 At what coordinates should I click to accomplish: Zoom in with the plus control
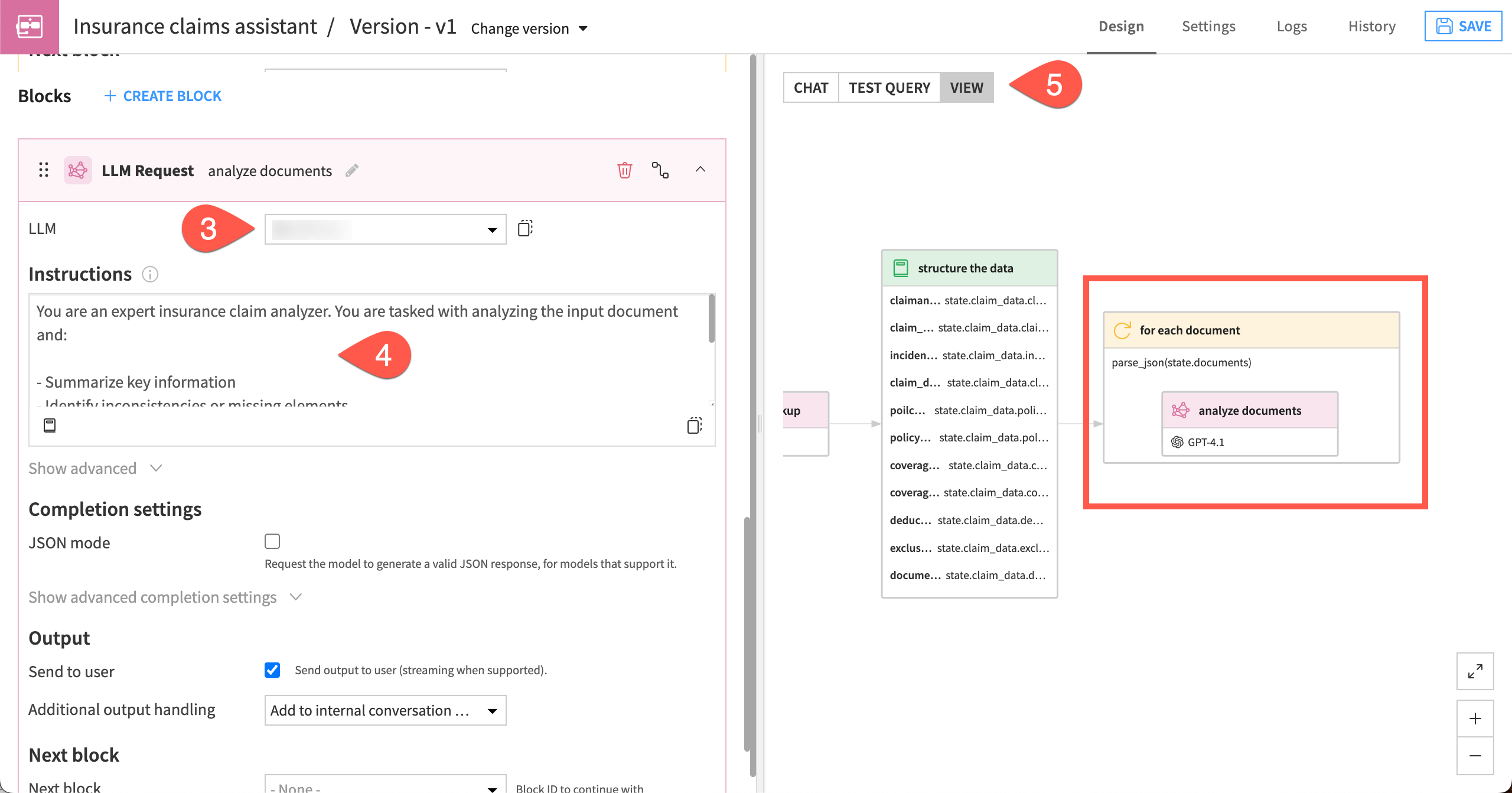pos(1475,719)
